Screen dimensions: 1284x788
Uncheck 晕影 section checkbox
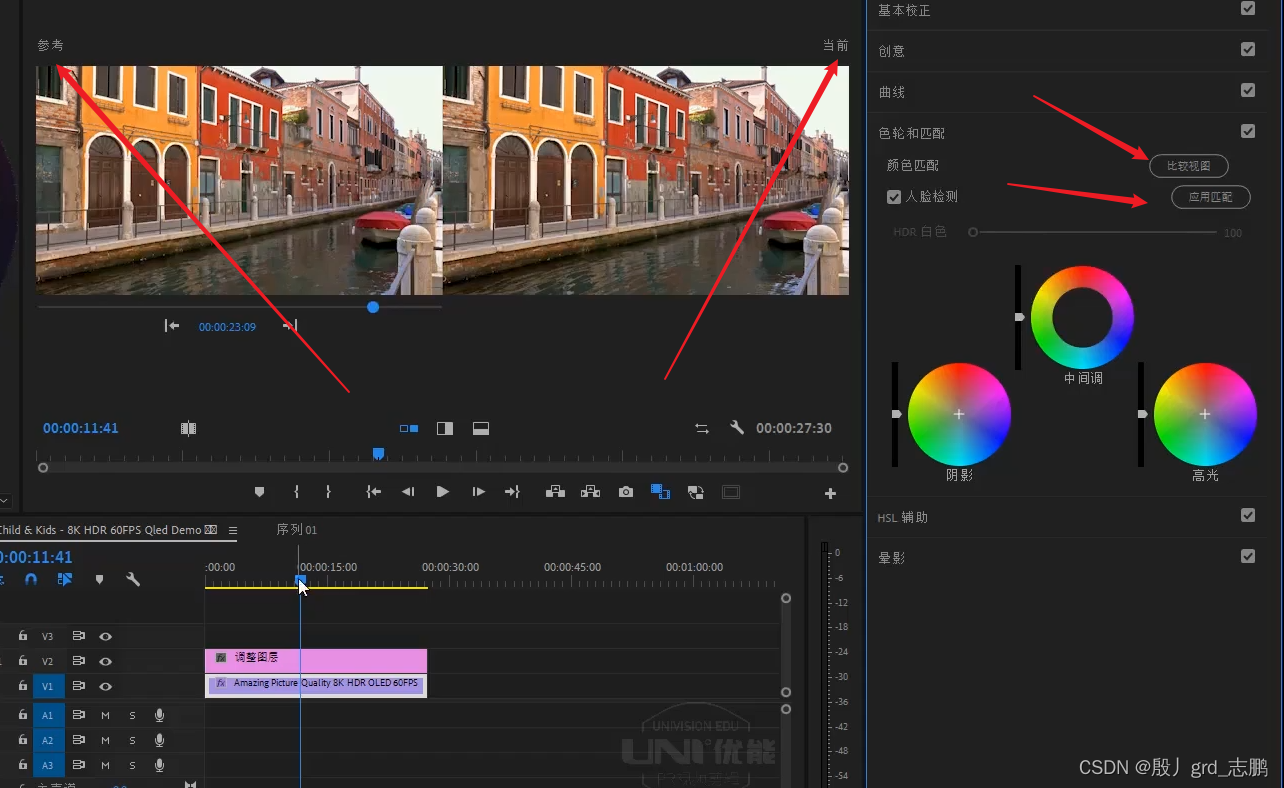pyautogui.click(x=1248, y=556)
